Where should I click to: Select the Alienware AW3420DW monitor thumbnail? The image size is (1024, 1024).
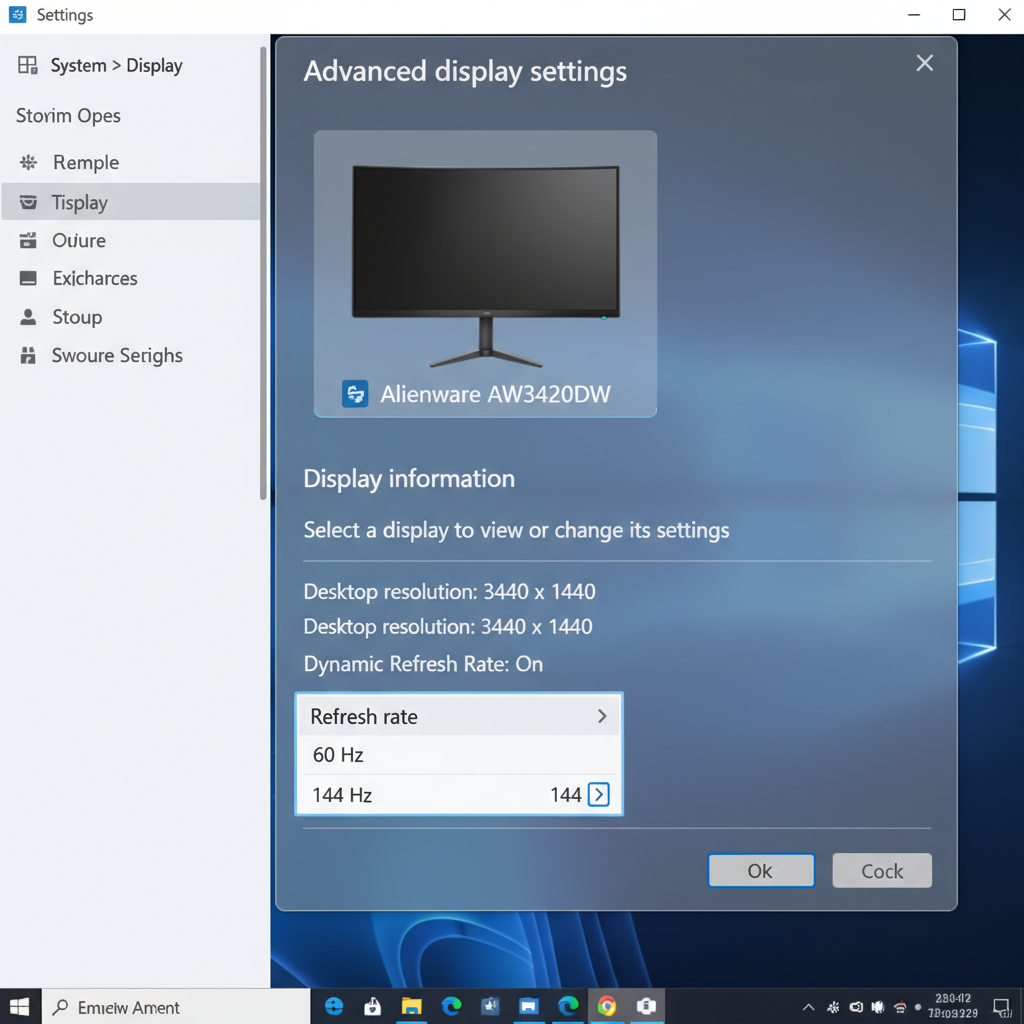pyautogui.click(x=485, y=273)
